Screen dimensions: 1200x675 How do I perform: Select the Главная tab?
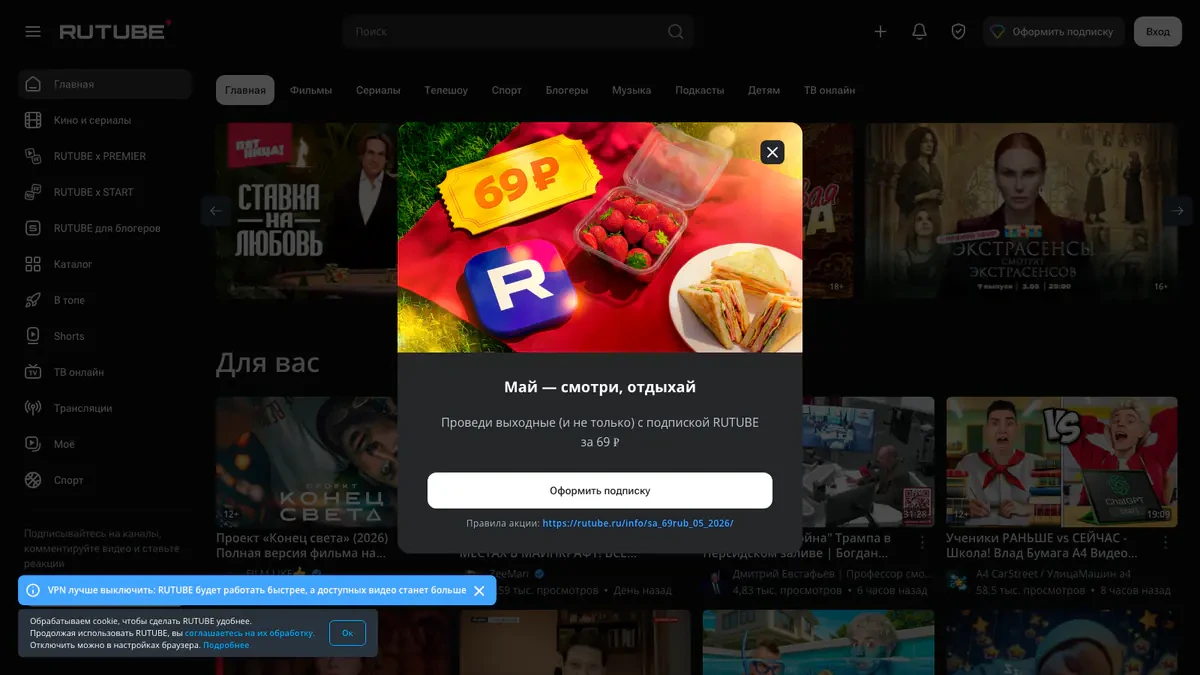click(x=245, y=90)
